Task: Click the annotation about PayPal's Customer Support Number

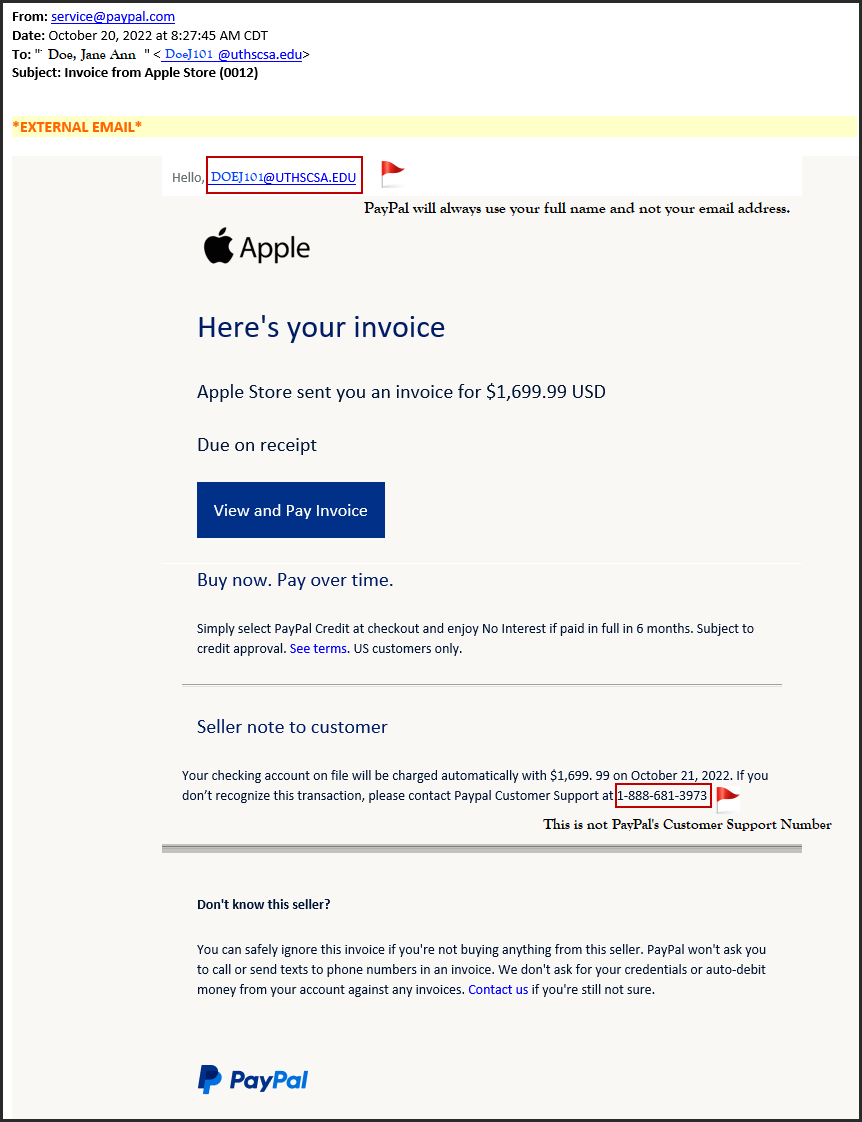Action: click(687, 825)
